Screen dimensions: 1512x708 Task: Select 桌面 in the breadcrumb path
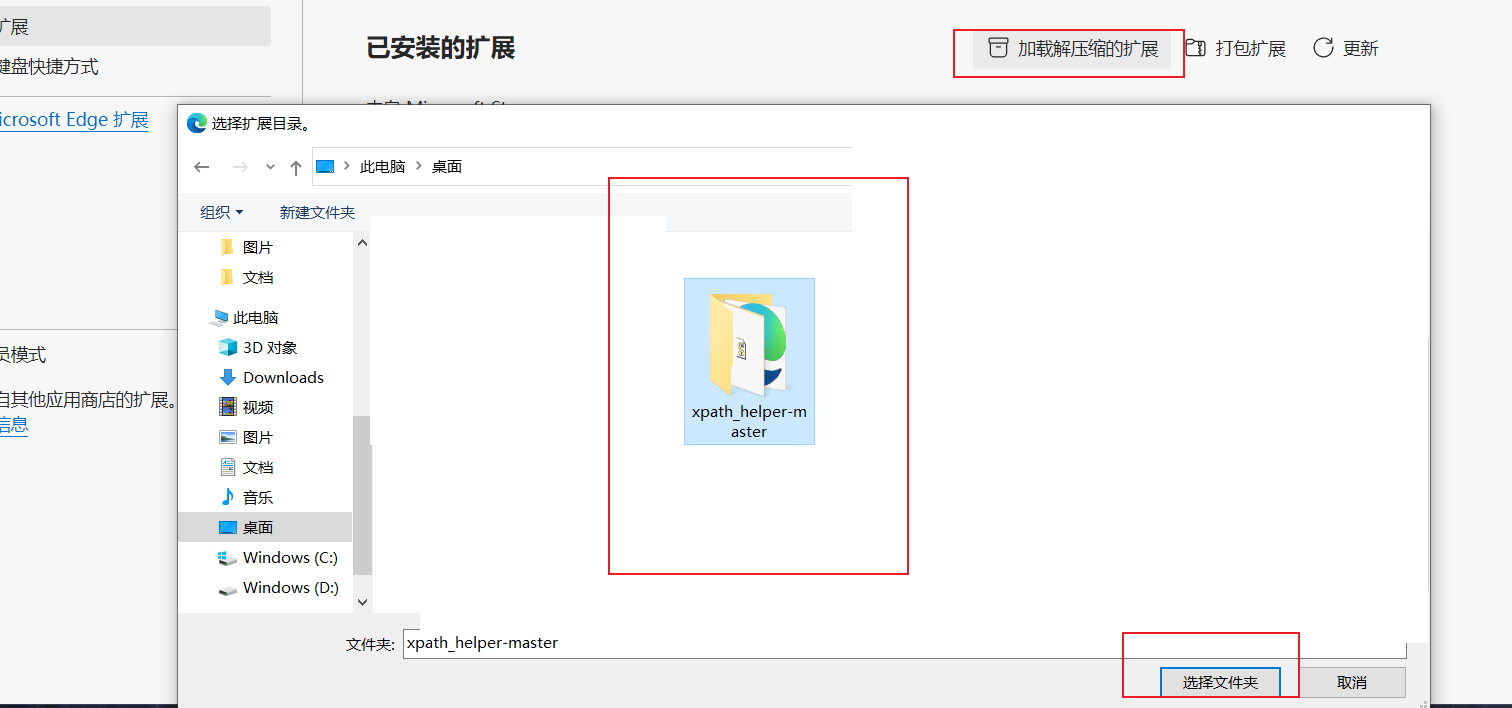(446, 166)
